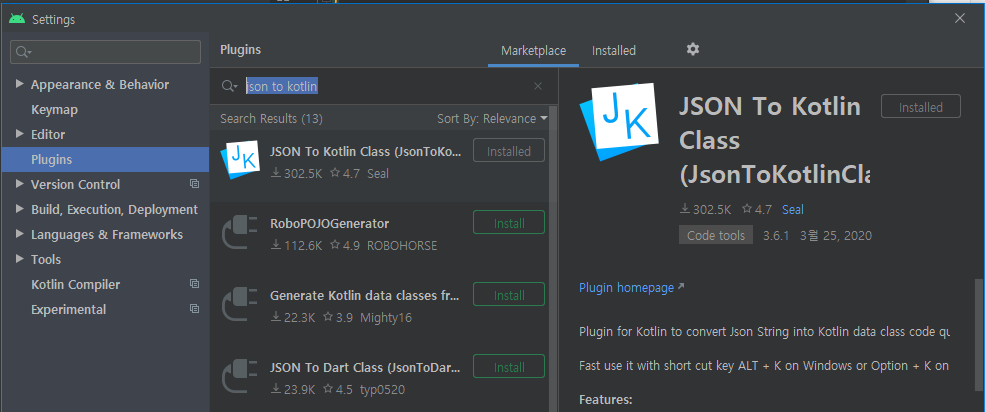
Task: Expand the Editor settings section
Action: pyautogui.click(x=19, y=134)
